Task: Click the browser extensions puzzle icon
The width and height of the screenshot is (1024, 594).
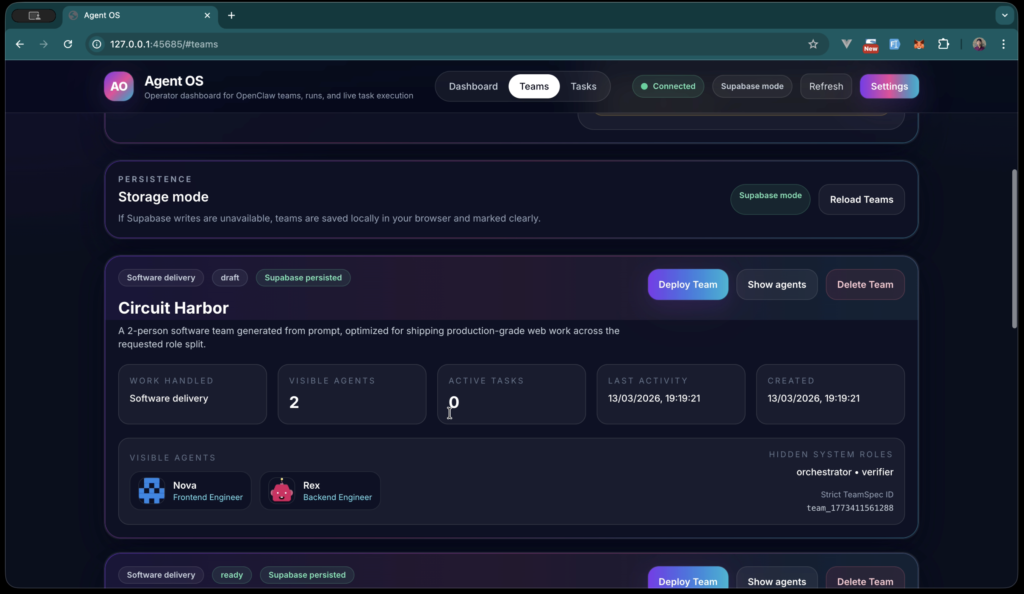Action: pos(943,44)
